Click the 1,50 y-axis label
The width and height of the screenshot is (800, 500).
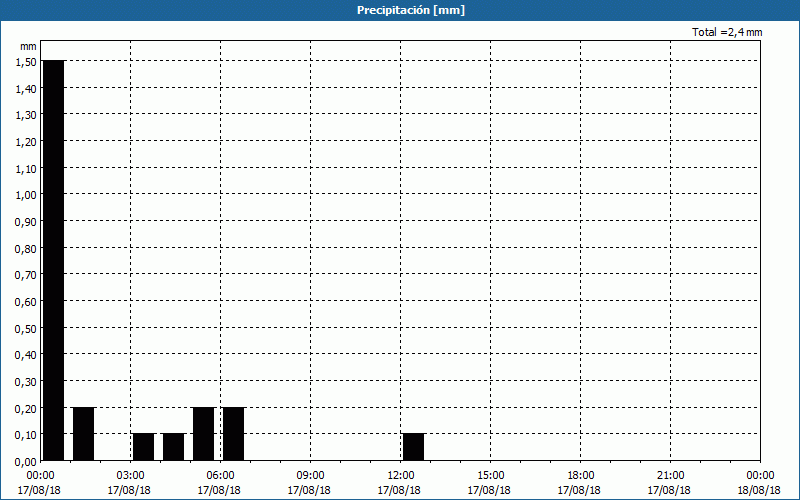(x=26, y=62)
